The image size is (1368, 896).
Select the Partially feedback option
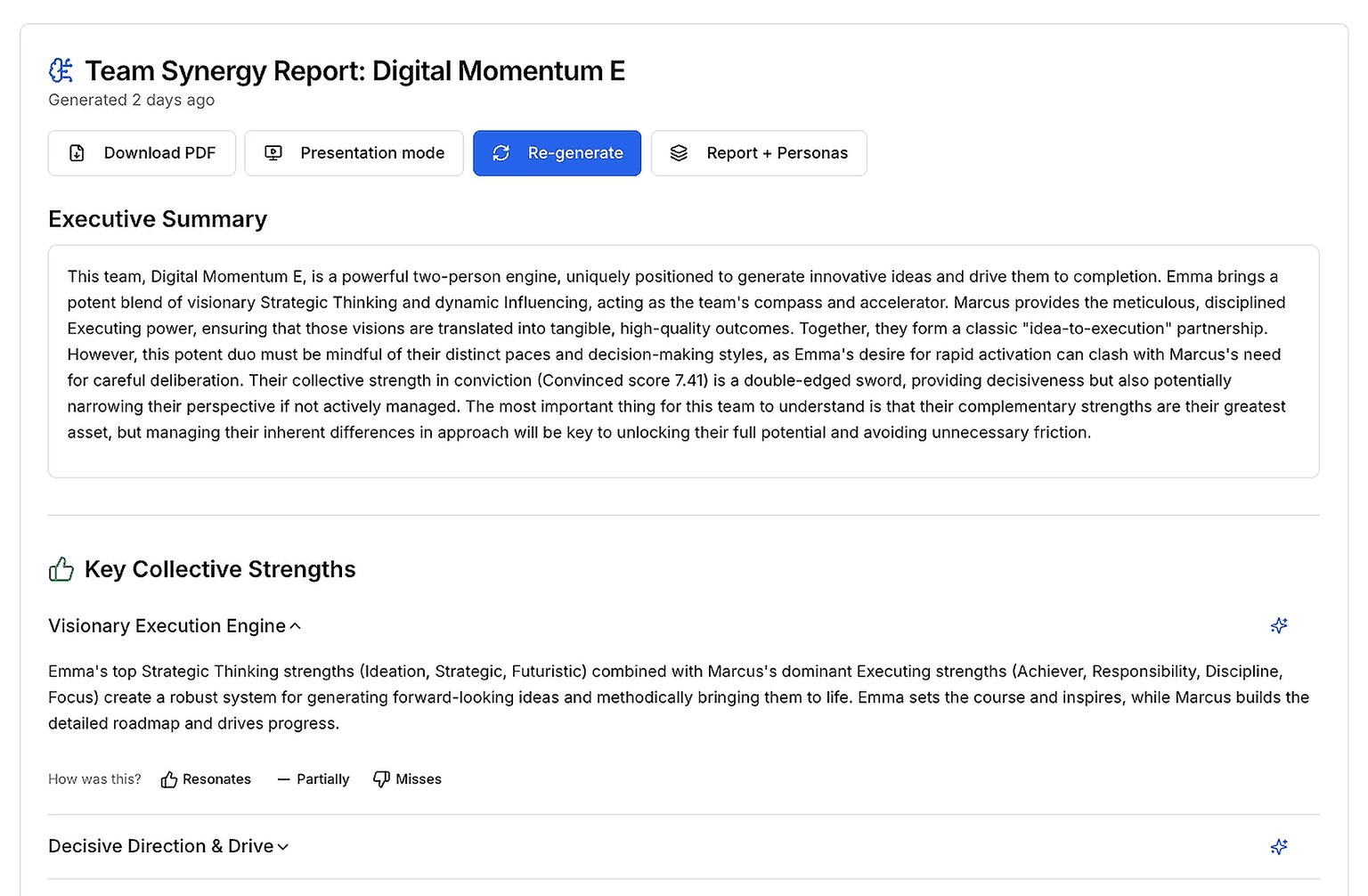(x=313, y=779)
